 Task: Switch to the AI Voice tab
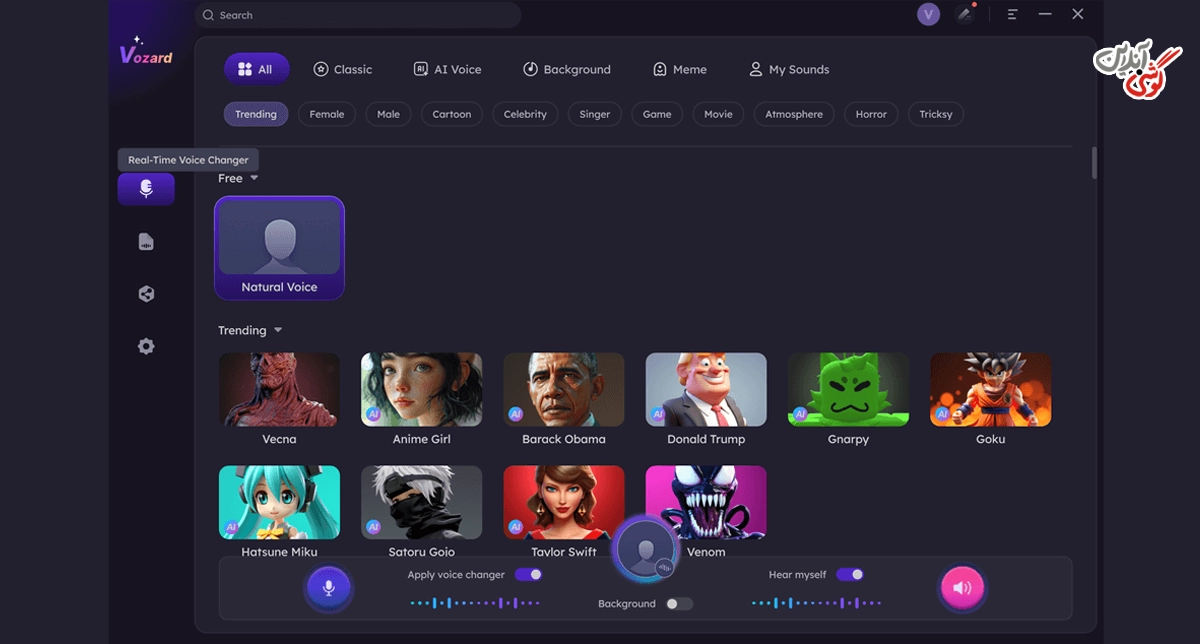pos(447,69)
